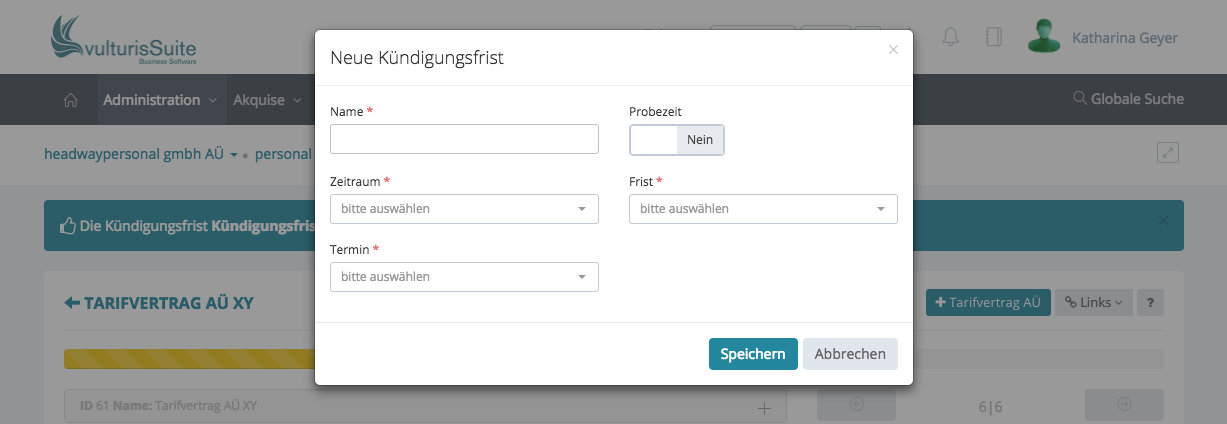Open the Administration menu
1227x424 pixels.
tap(160, 100)
